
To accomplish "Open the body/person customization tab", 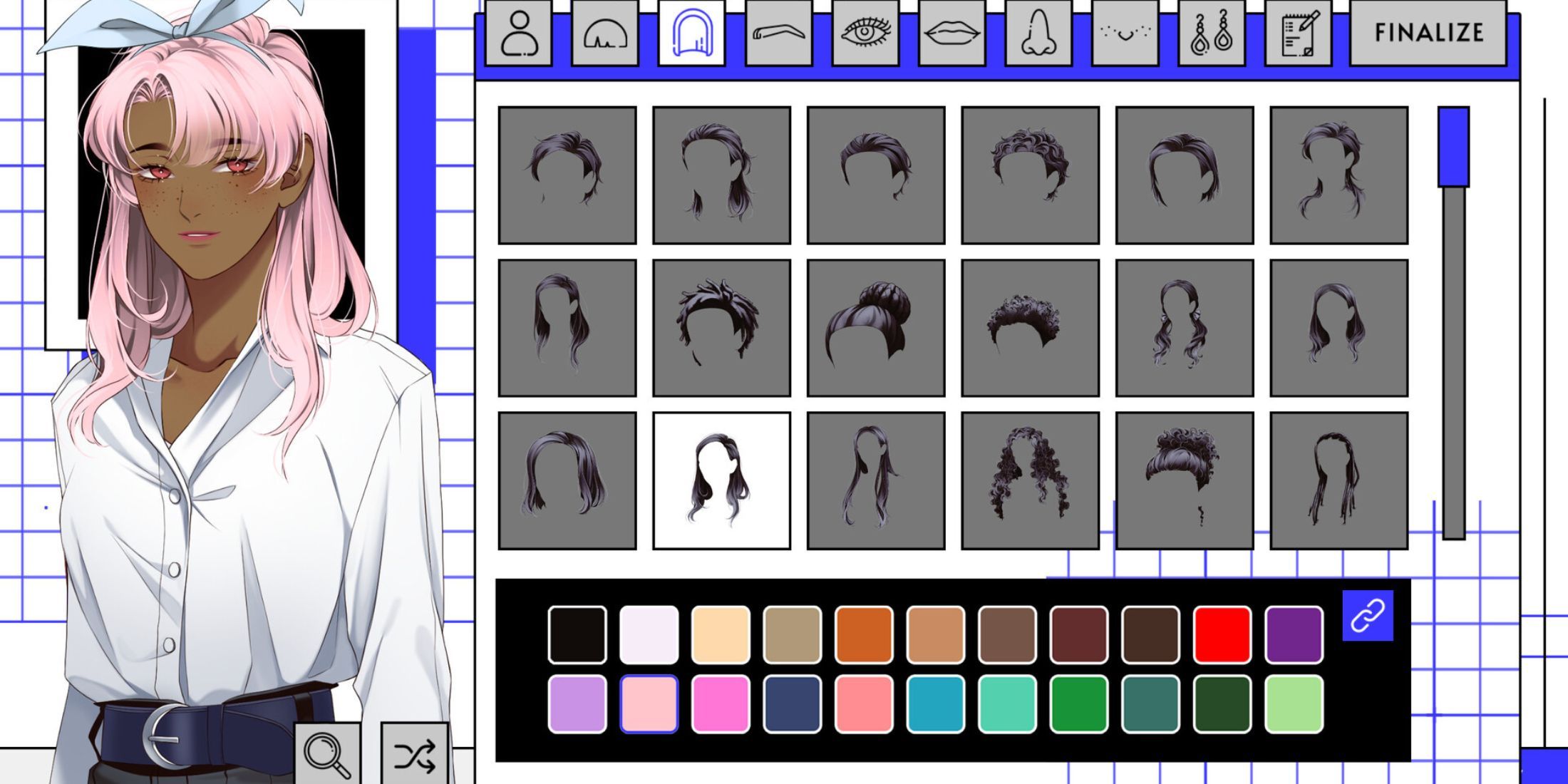I will tap(519, 33).
